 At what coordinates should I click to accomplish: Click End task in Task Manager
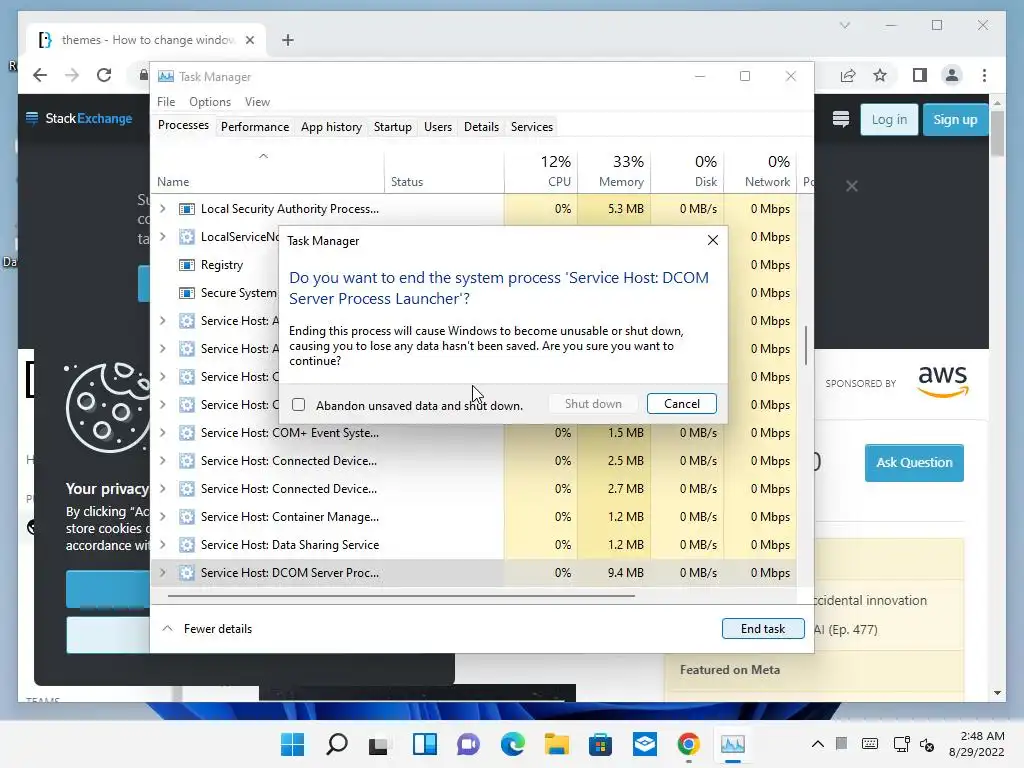click(763, 628)
